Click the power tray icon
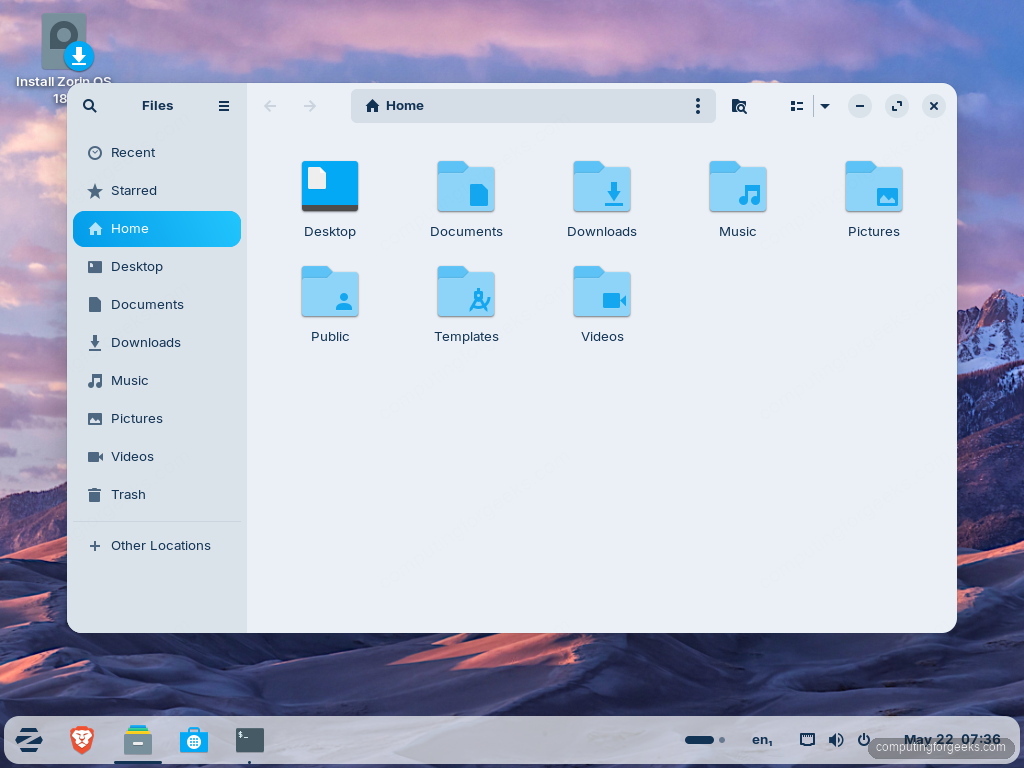1024x768 pixels. 863,740
